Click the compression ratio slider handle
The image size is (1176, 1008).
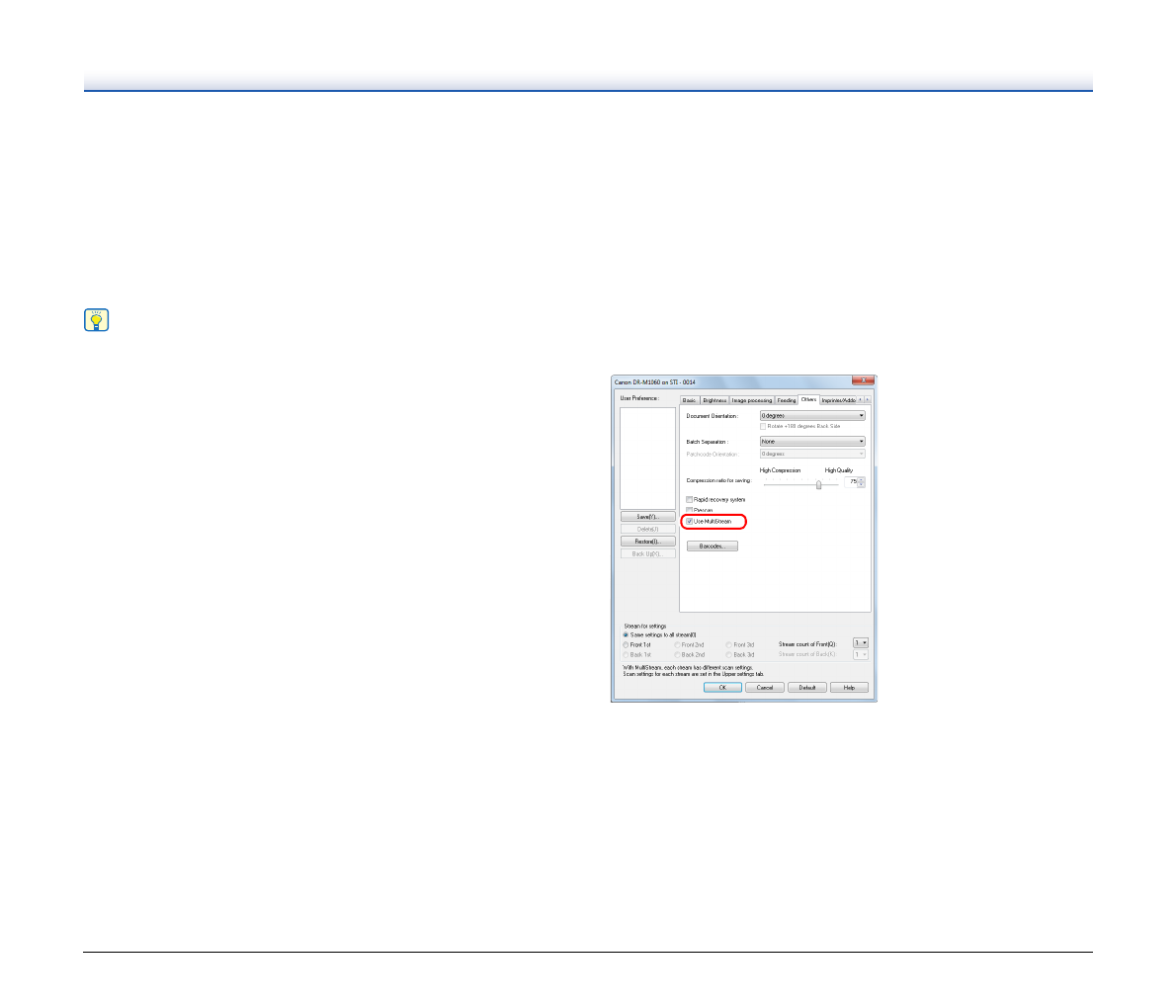pos(818,484)
